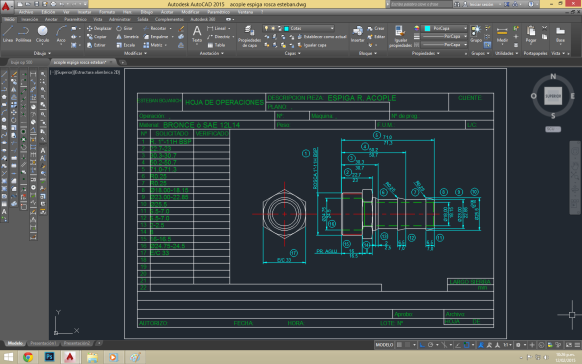582x364 pixels.
Task: Click Igualar capa button
Action: [x=312, y=45]
